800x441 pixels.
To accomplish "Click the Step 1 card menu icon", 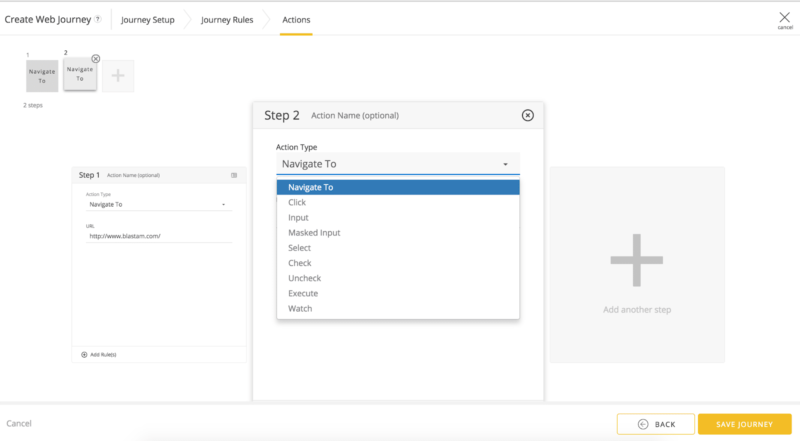I will pyautogui.click(x=234, y=175).
